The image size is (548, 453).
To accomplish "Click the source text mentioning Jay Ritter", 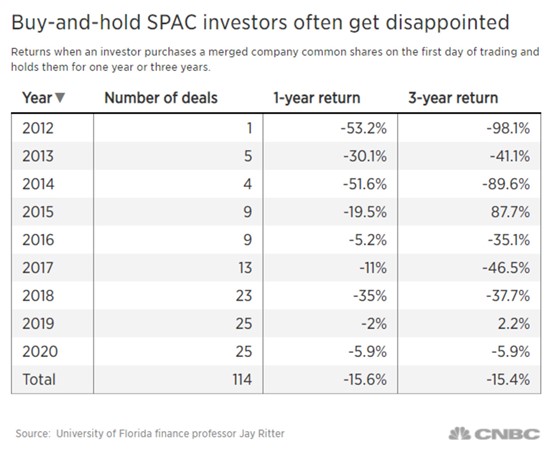I will (150, 434).
